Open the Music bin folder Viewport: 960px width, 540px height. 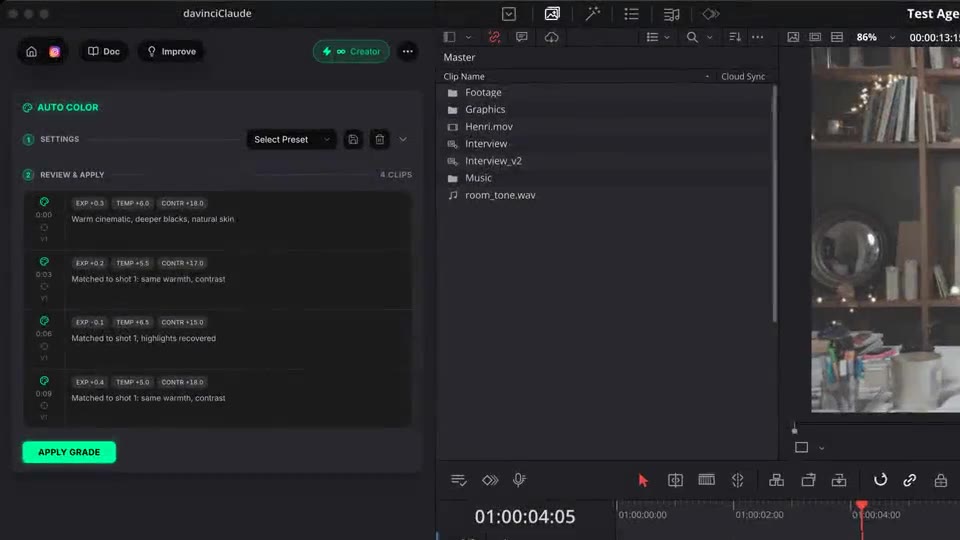click(478, 178)
